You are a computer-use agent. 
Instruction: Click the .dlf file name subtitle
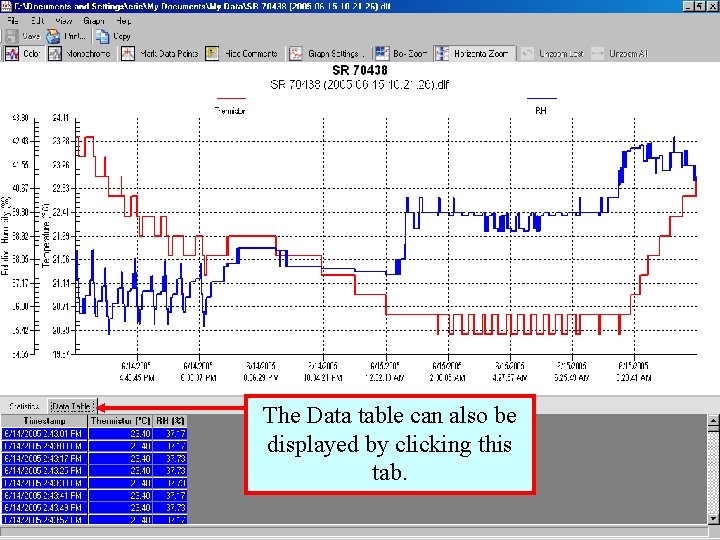pos(360,84)
